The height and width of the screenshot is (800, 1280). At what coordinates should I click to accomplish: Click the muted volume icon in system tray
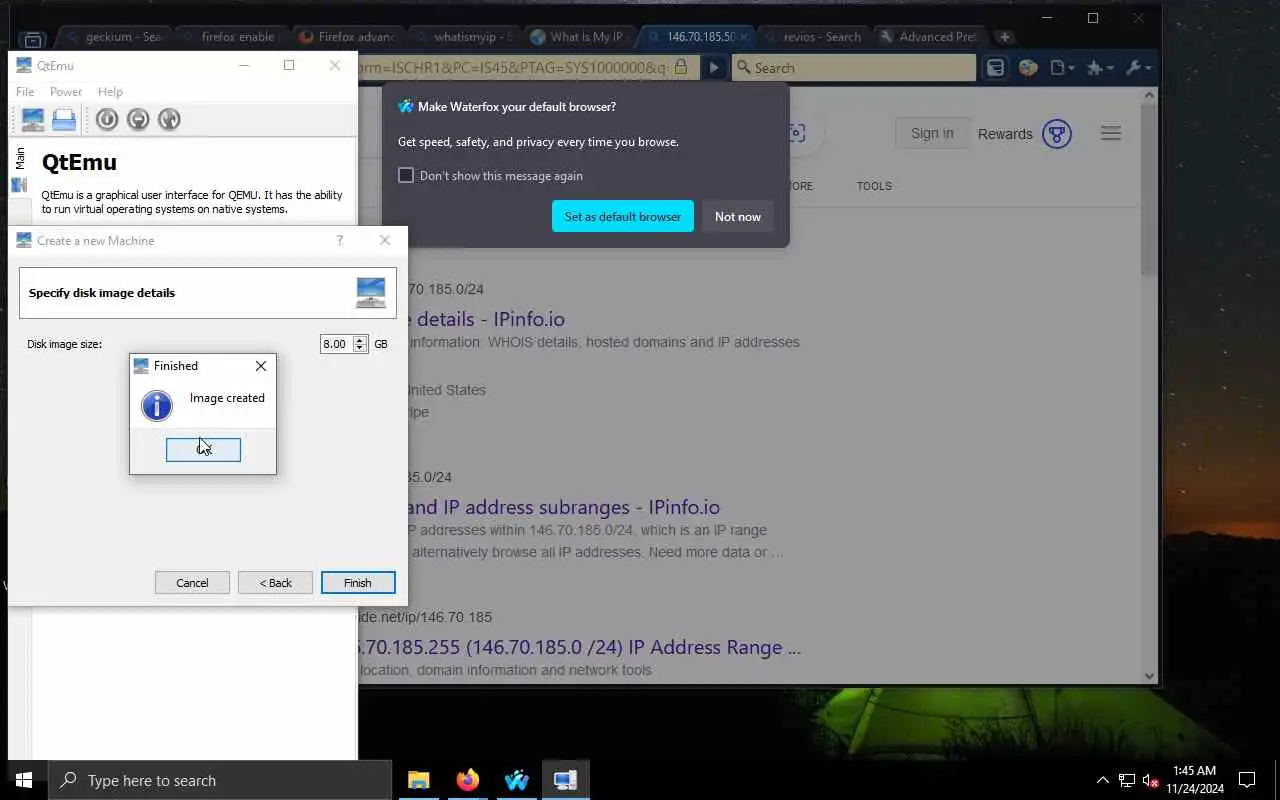point(1151,780)
